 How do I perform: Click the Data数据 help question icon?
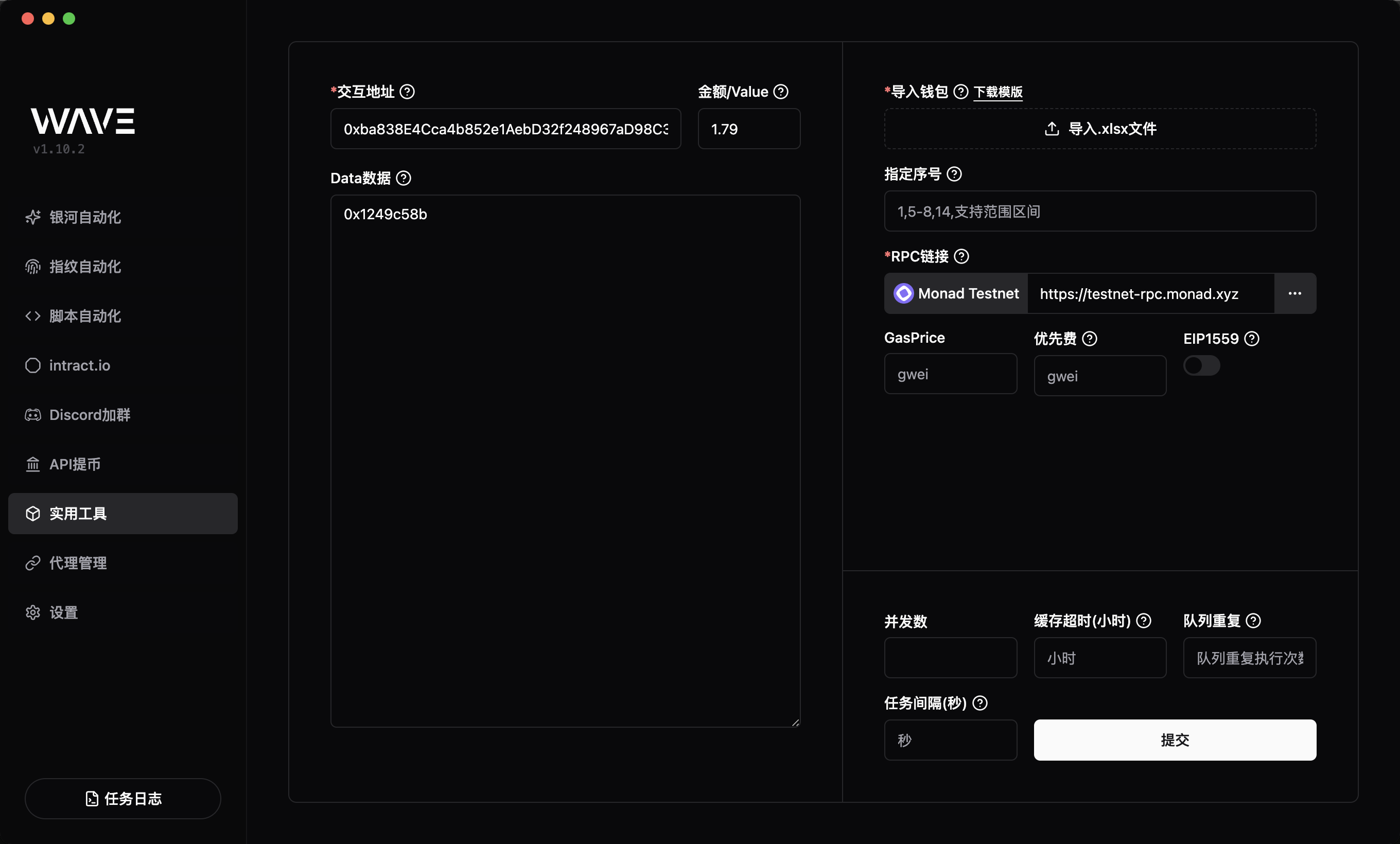[x=404, y=179]
